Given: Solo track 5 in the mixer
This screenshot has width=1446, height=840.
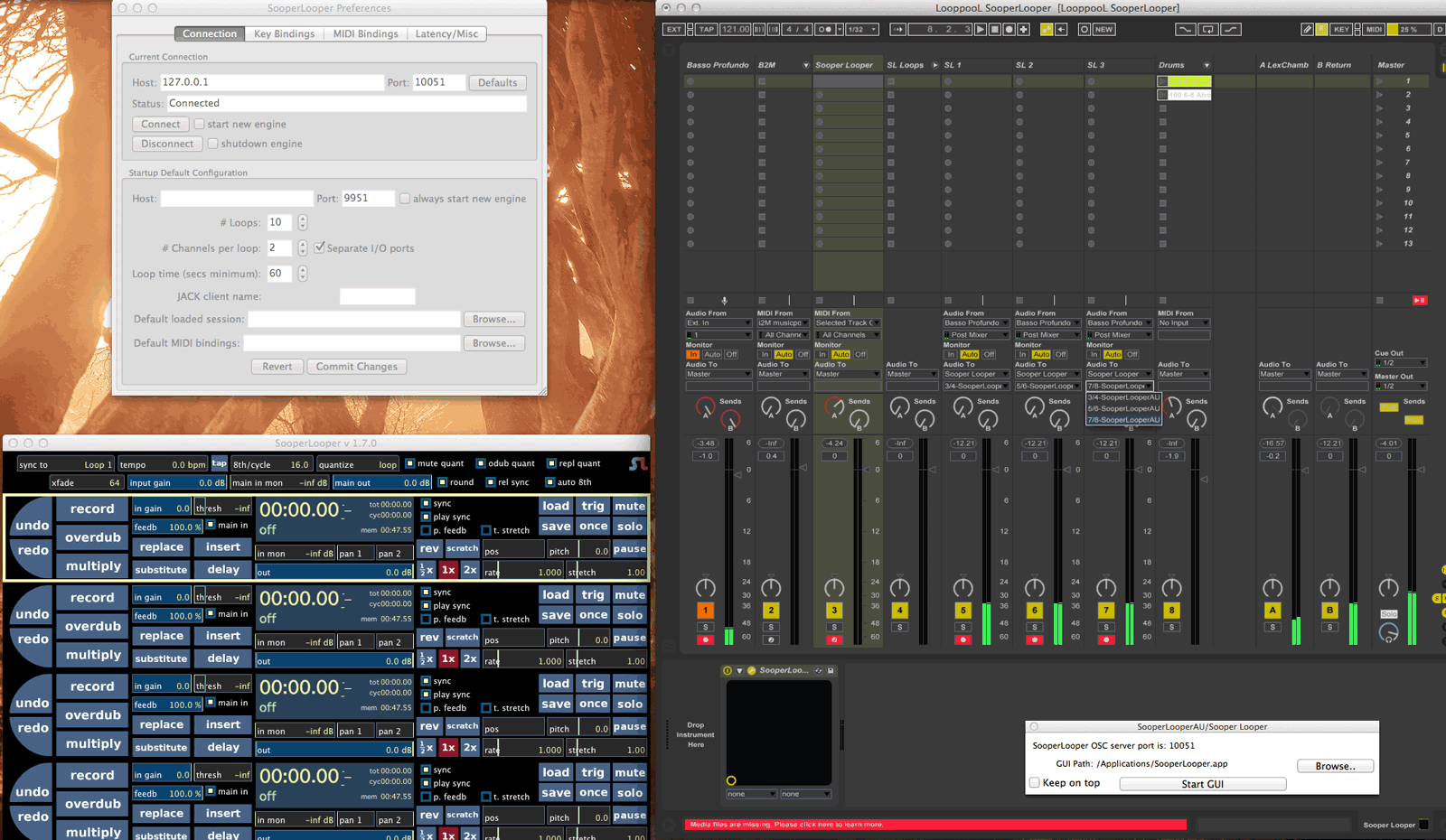Looking at the screenshot, I should click(963, 627).
